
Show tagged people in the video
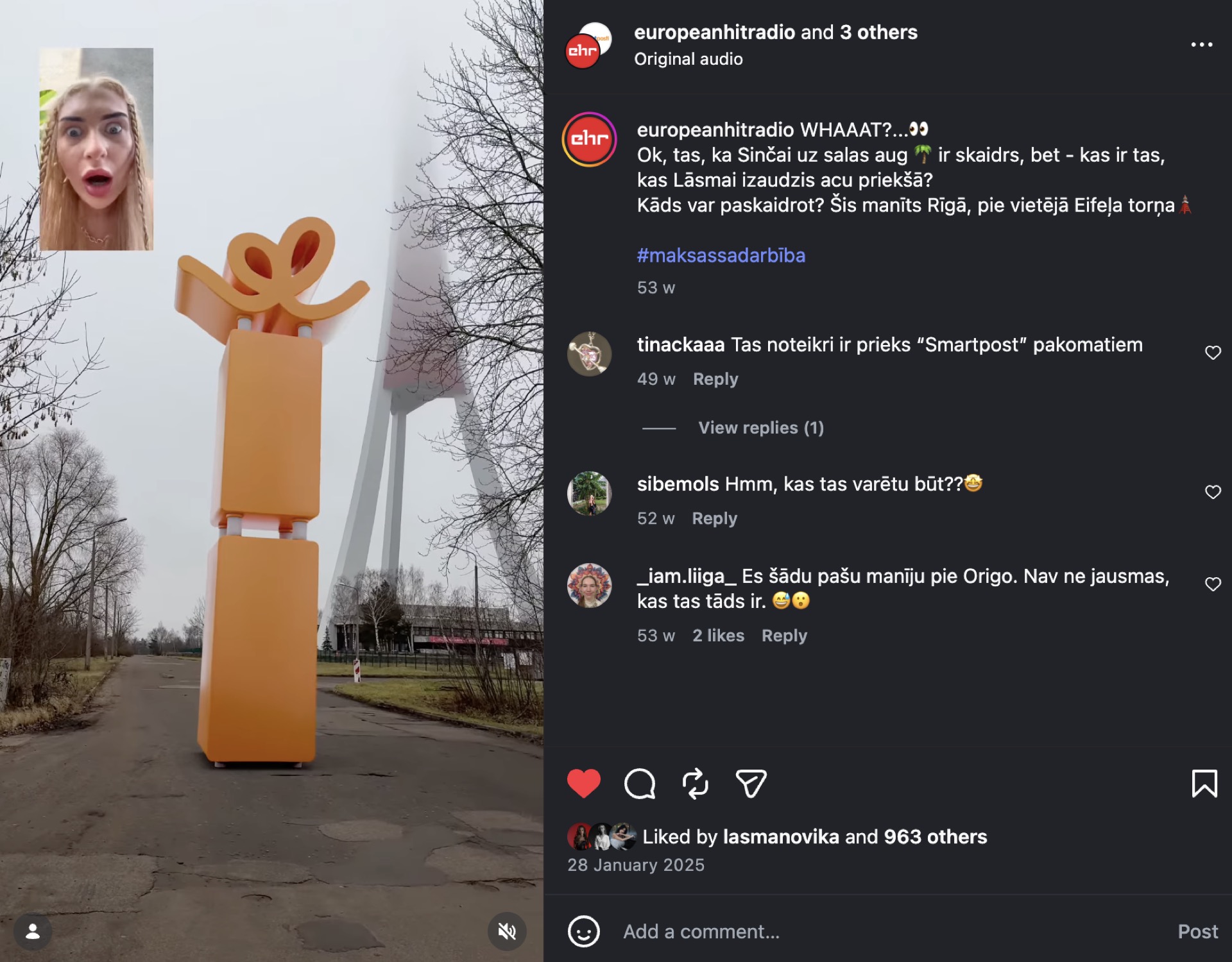(33, 931)
